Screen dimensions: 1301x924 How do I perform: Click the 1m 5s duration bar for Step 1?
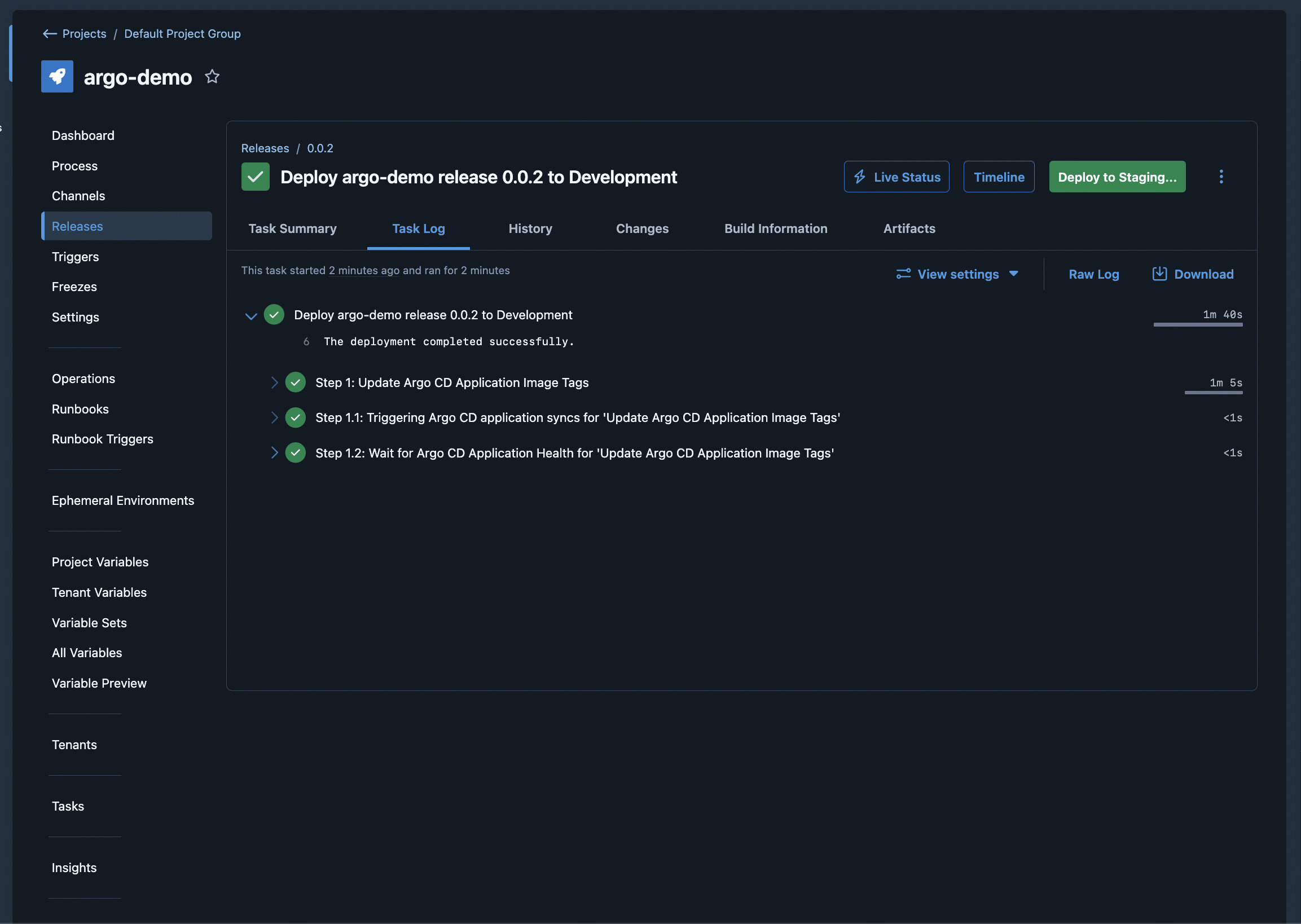point(1214,392)
